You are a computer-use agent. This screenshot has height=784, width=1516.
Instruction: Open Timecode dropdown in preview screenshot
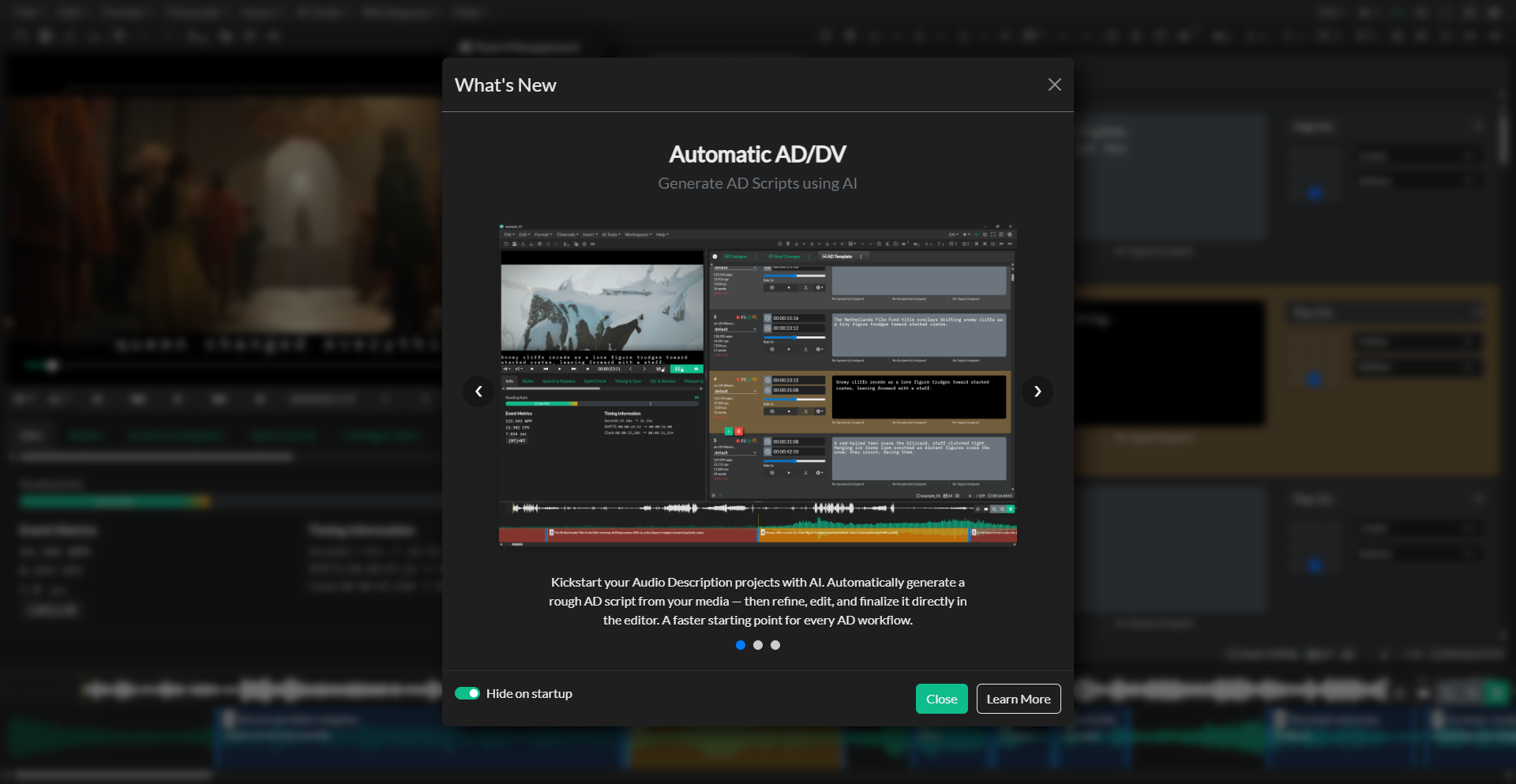567,234
